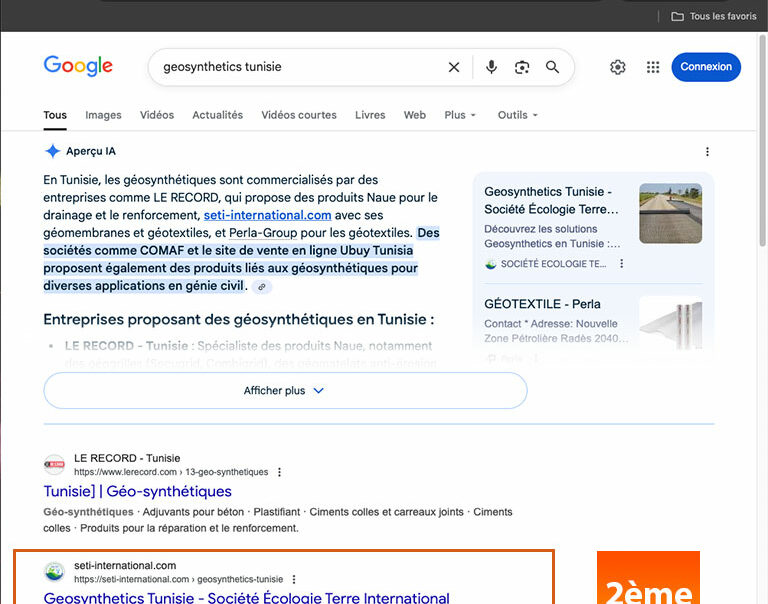The image size is (768, 604).
Task: Open Google Lens image search icon
Action: pos(522,67)
